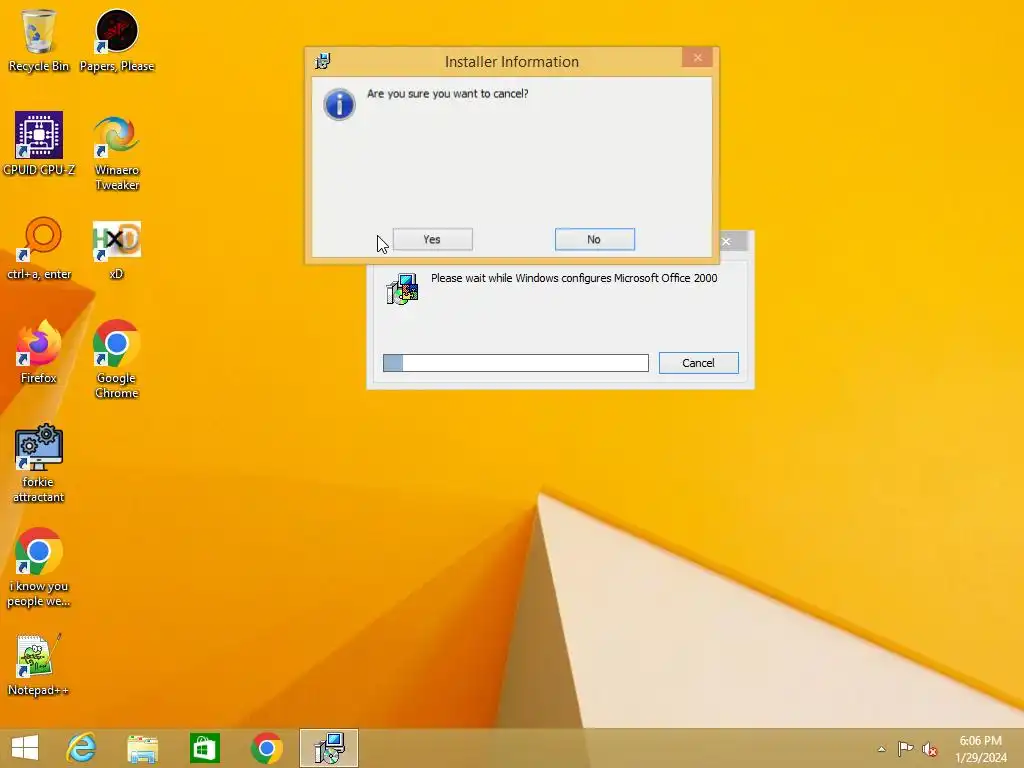Open the taskbar clock showing 6:06 PM

pos(981,749)
